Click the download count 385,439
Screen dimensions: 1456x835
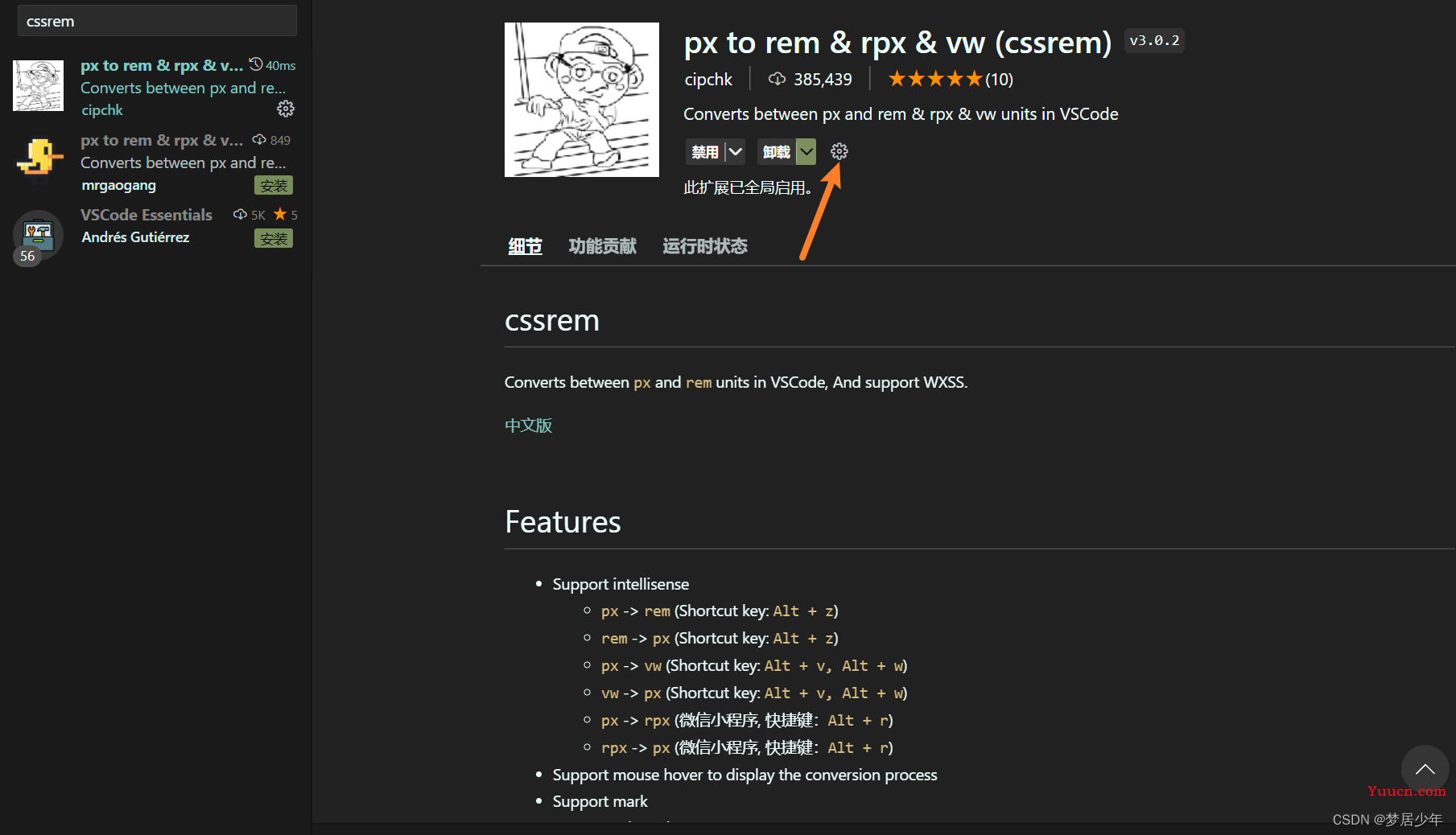click(810, 80)
